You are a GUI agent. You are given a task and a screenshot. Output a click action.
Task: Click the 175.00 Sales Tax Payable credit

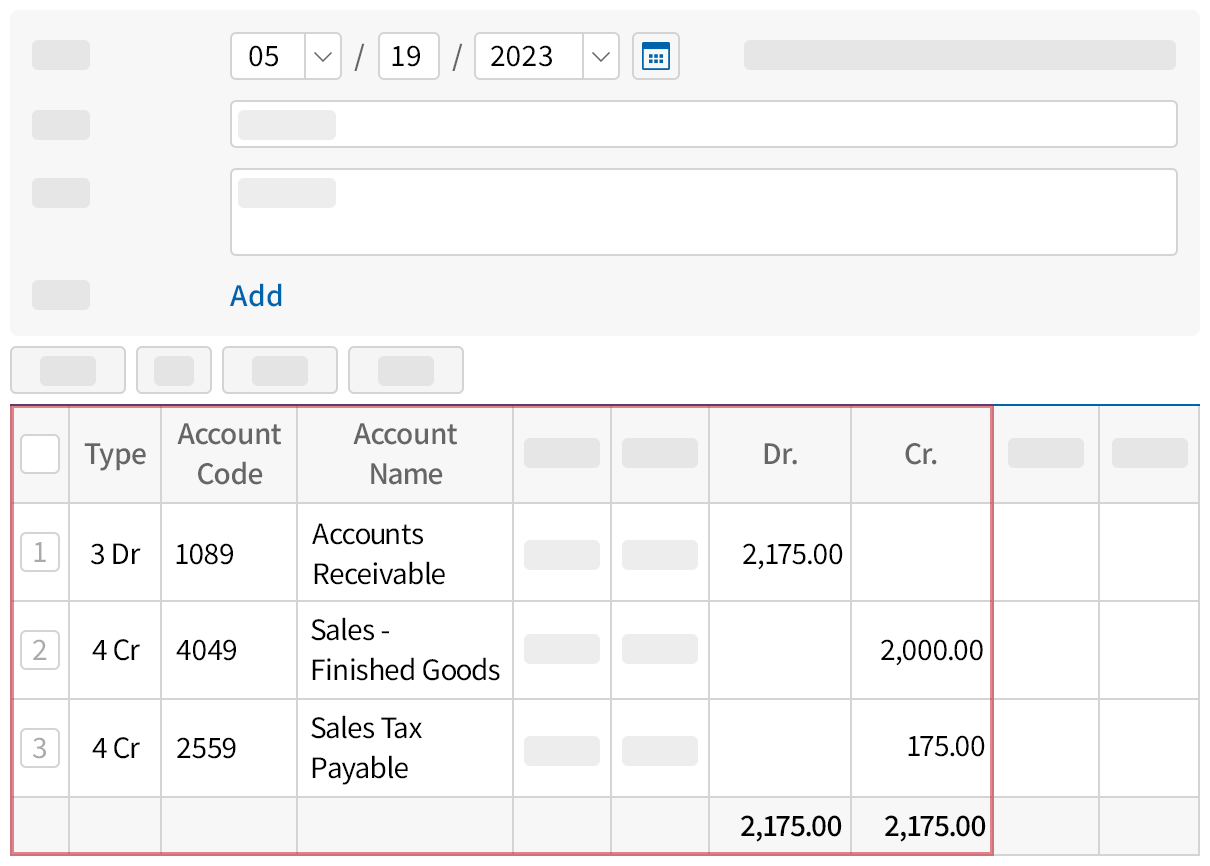pyautogui.click(x=944, y=747)
